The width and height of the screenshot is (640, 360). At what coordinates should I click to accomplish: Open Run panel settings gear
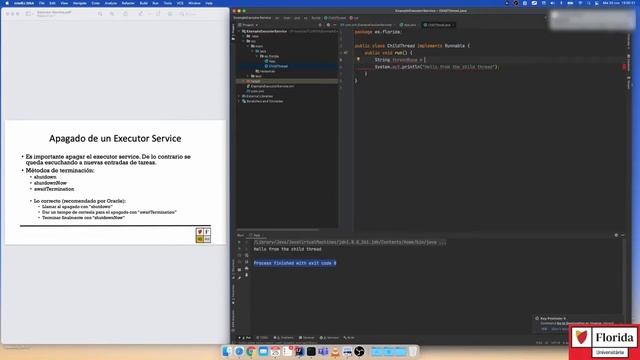(616, 235)
